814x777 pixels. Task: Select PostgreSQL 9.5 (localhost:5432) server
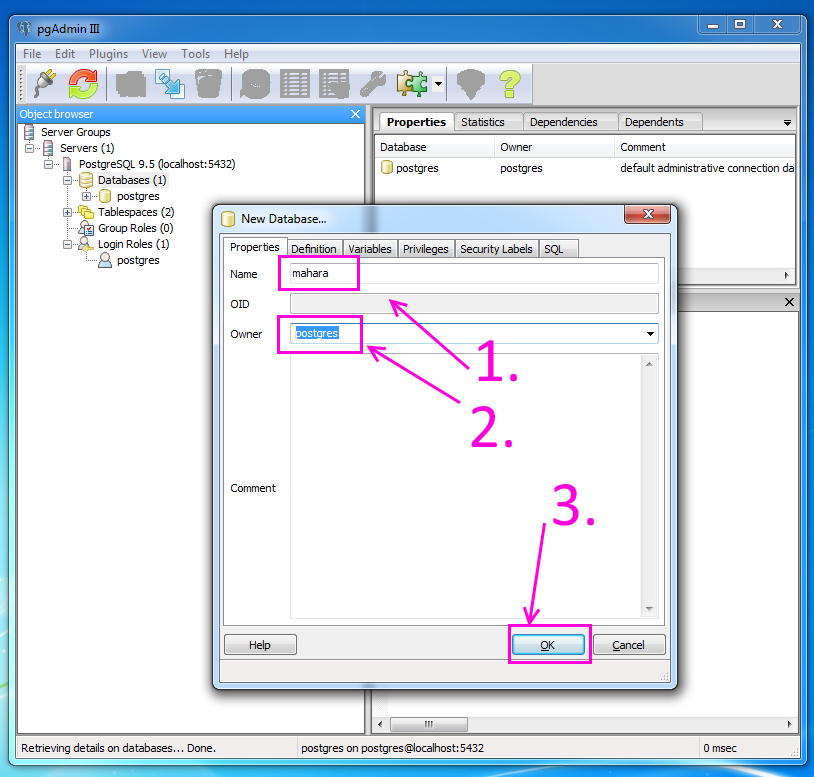(157, 165)
